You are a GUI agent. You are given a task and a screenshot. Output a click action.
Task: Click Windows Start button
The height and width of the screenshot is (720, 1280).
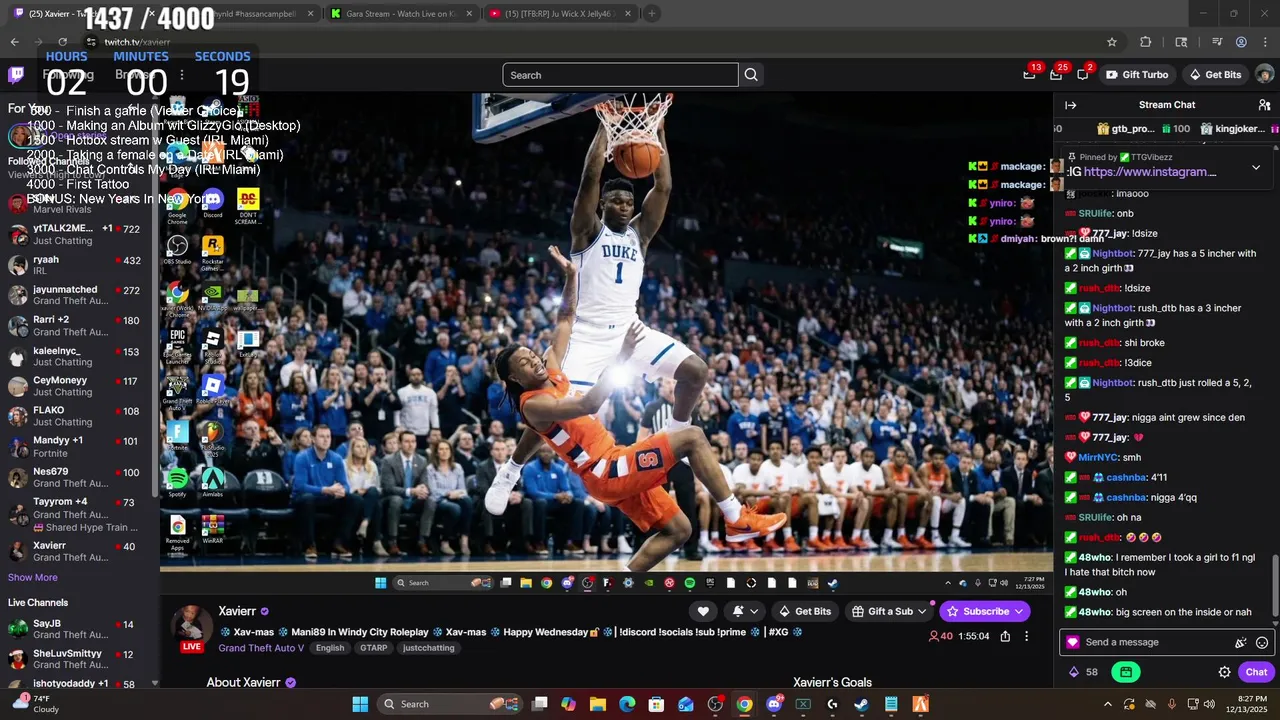(360, 704)
